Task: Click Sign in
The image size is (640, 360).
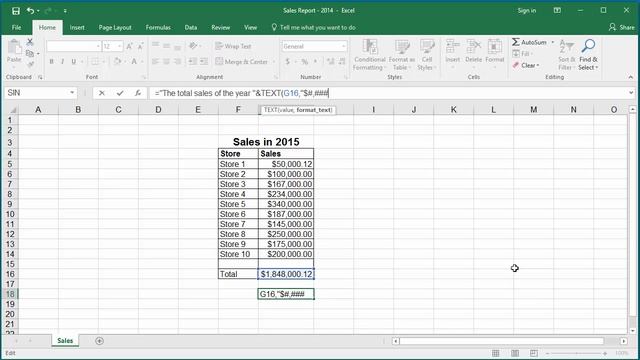Action: [527, 11]
